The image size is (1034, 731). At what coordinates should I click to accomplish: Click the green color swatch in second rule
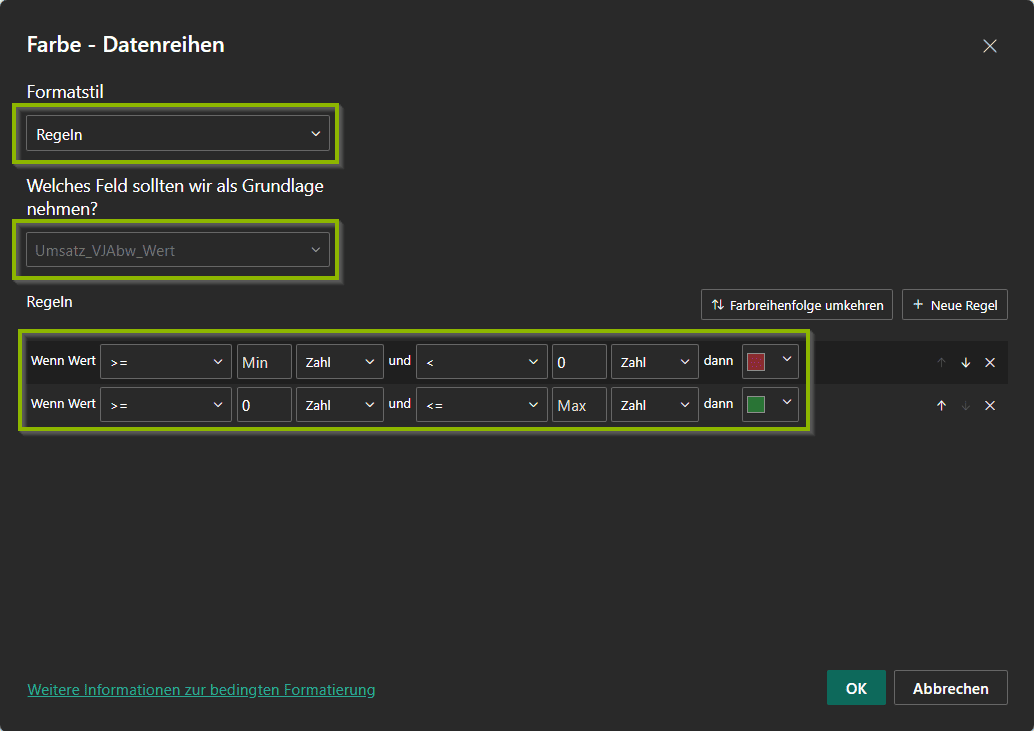pyautogui.click(x=756, y=405)
